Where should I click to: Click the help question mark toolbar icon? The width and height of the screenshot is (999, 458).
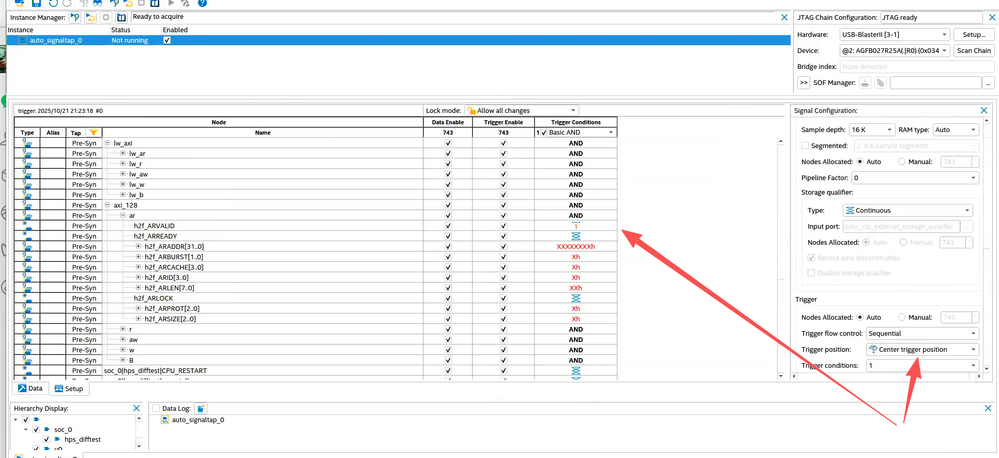point(202,3)
